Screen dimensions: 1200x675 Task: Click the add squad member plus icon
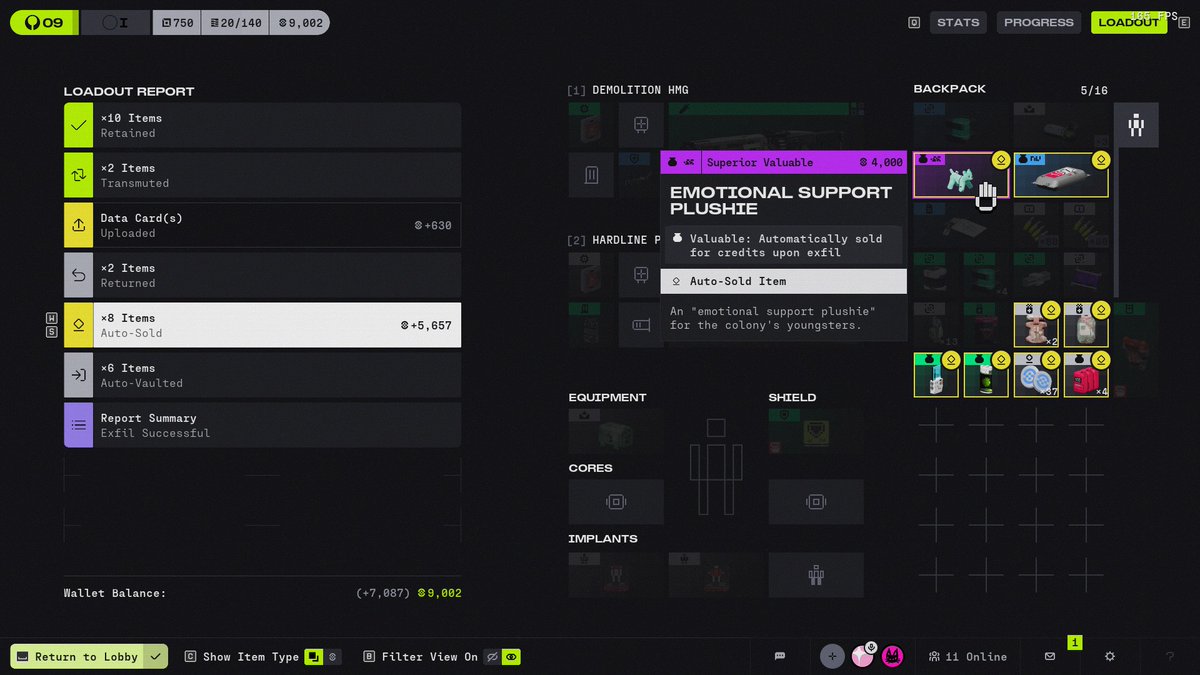[832, 656]
